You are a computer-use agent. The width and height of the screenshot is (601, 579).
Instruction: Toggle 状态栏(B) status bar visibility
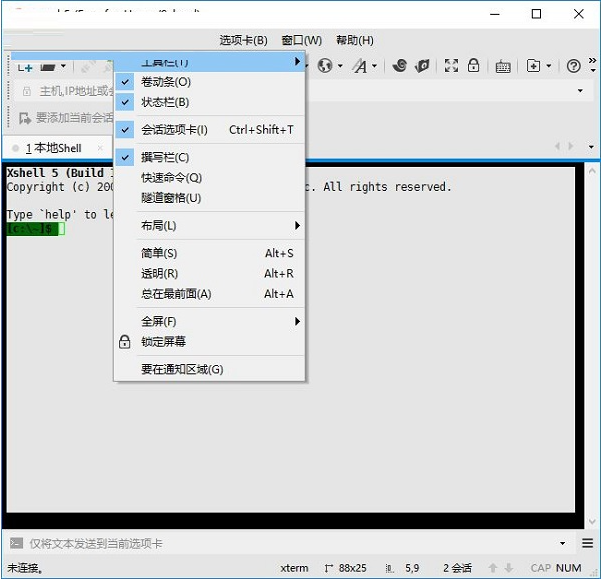tap(209, 102)
